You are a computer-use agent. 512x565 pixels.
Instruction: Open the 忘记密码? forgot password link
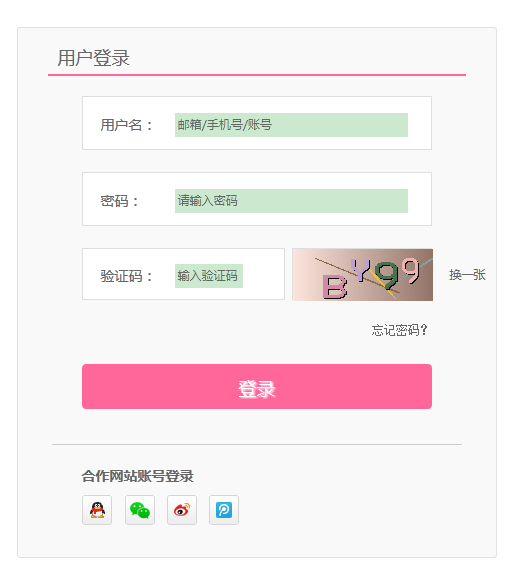point(399,330)
